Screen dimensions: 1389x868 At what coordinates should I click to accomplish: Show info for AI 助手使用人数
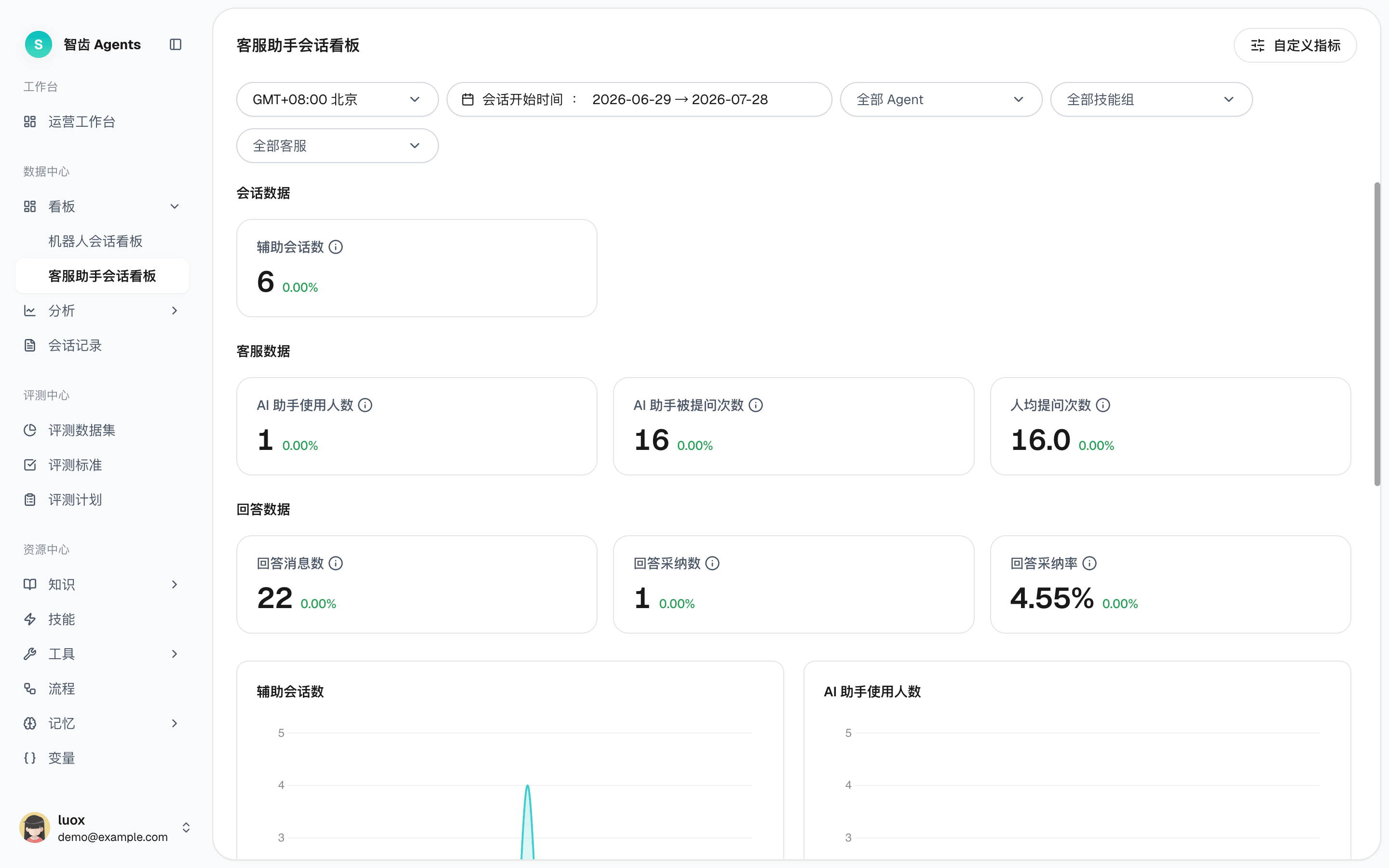pos(365,405)
